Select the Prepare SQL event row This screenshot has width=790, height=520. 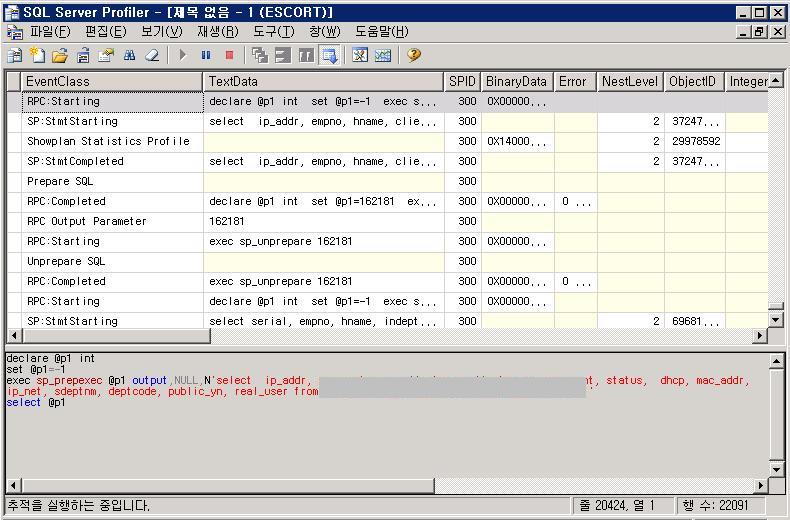[x=387, y=181]
